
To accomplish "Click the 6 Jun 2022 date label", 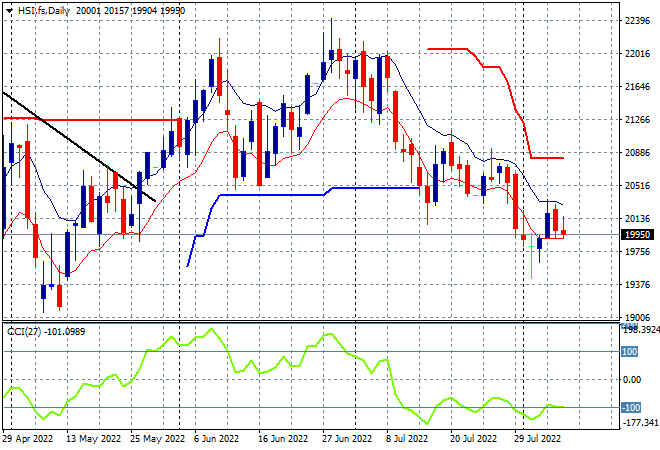I will (x=216, y=439).
